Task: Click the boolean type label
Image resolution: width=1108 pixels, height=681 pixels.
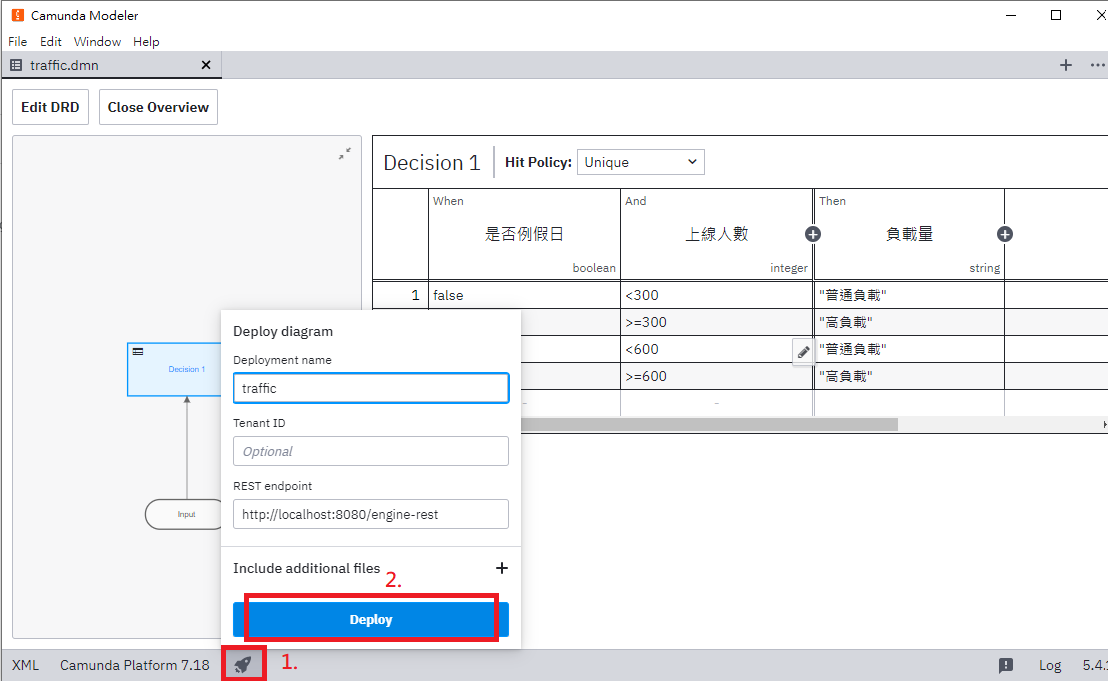Action: click(594, 268)
